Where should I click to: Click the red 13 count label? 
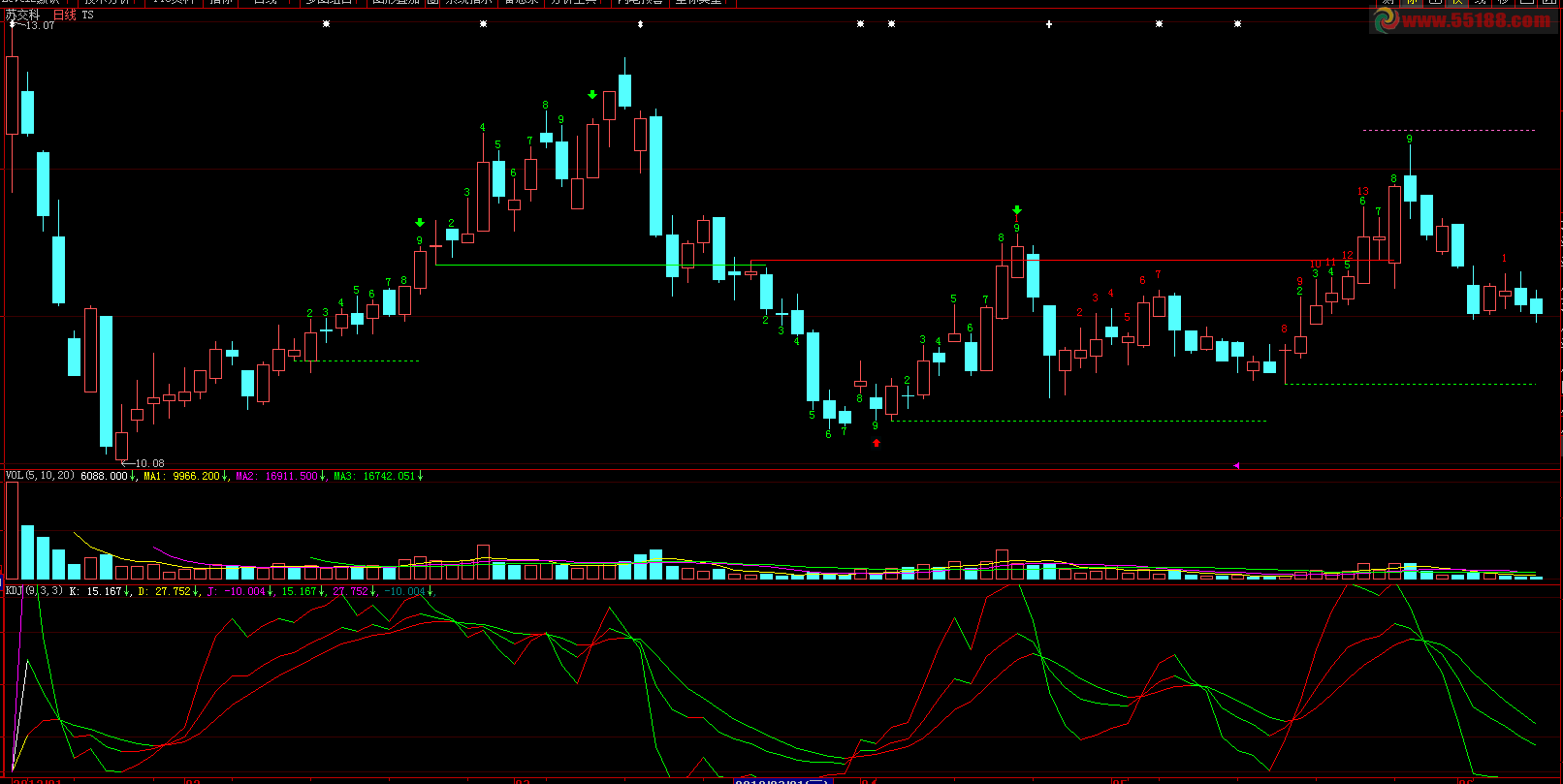(1363, 191)
